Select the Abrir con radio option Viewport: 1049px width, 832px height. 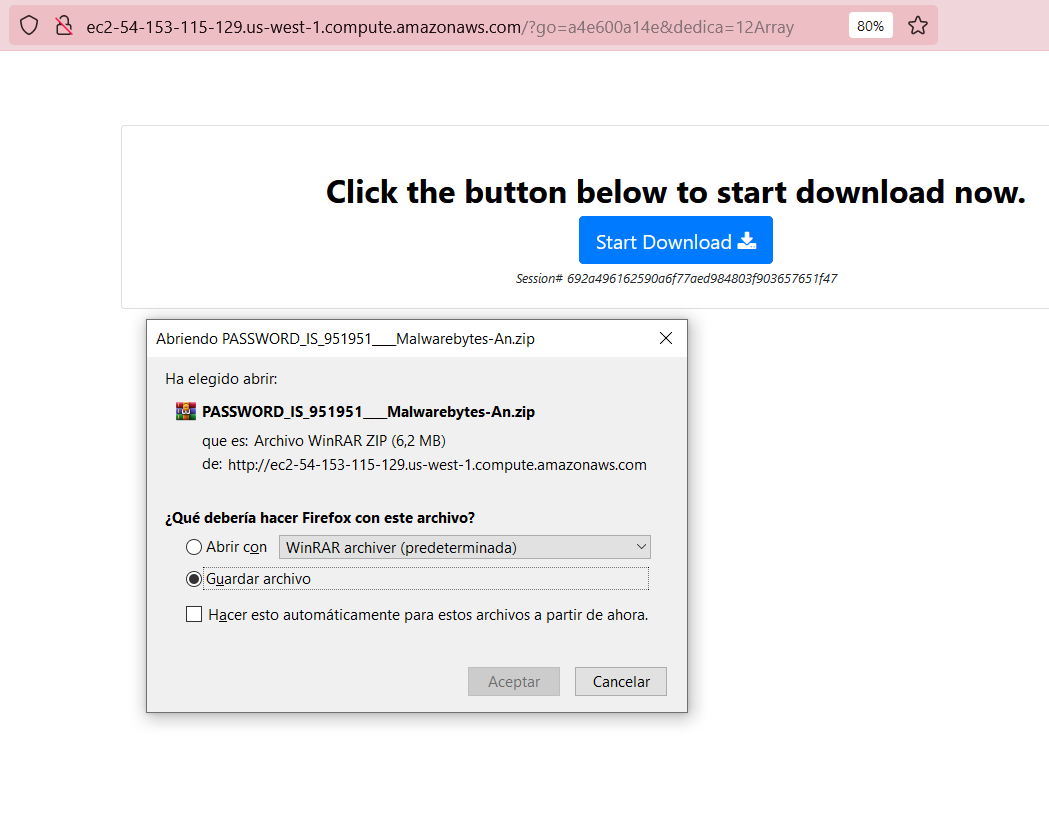(x=193, y=547)
